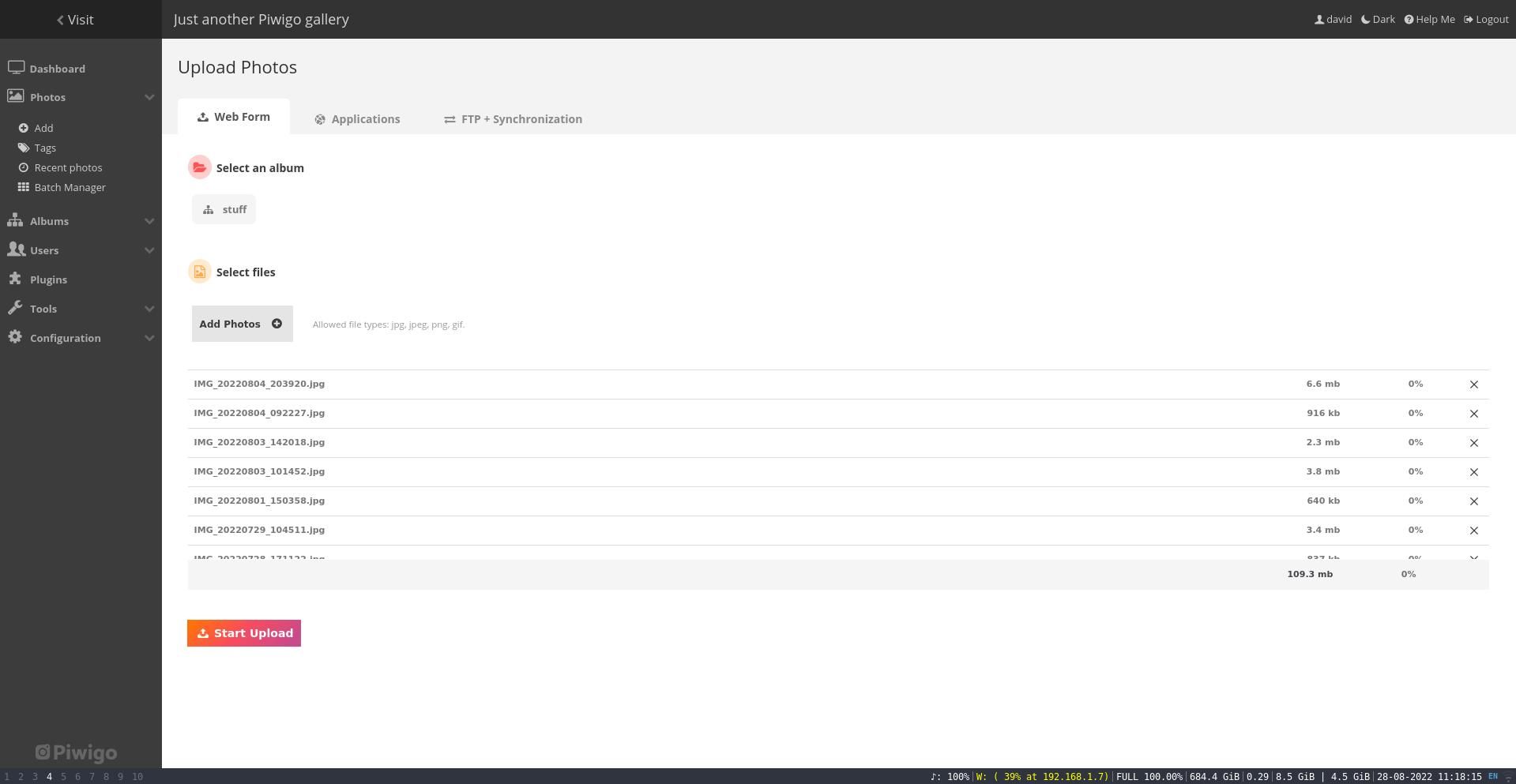Screen dimensions: 1516x784
Task: Click the tags icon in Photos submenu
Action: point(24,148)
